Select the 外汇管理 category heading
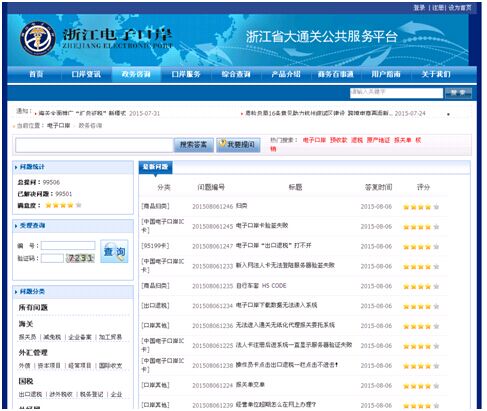Screen dimensions: 487x411 (33, 352)
